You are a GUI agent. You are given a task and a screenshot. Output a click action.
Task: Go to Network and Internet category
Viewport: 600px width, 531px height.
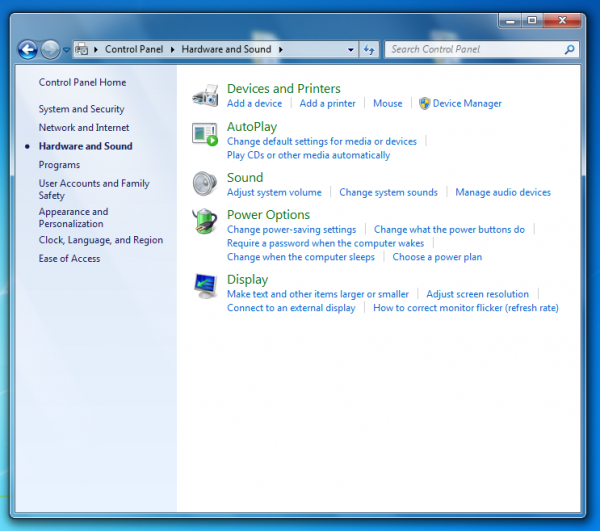click(84, 127)
